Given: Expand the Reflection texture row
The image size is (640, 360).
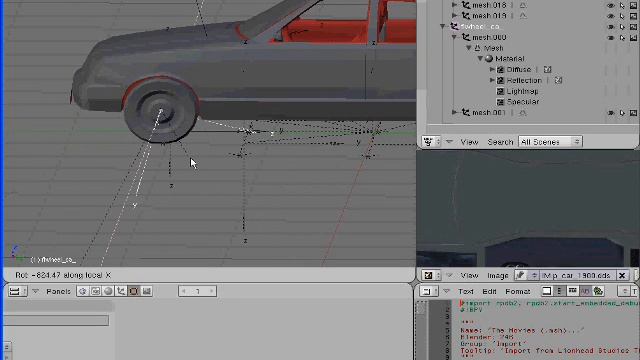Looking at the screenshot, I should click(x=492, y=80).
